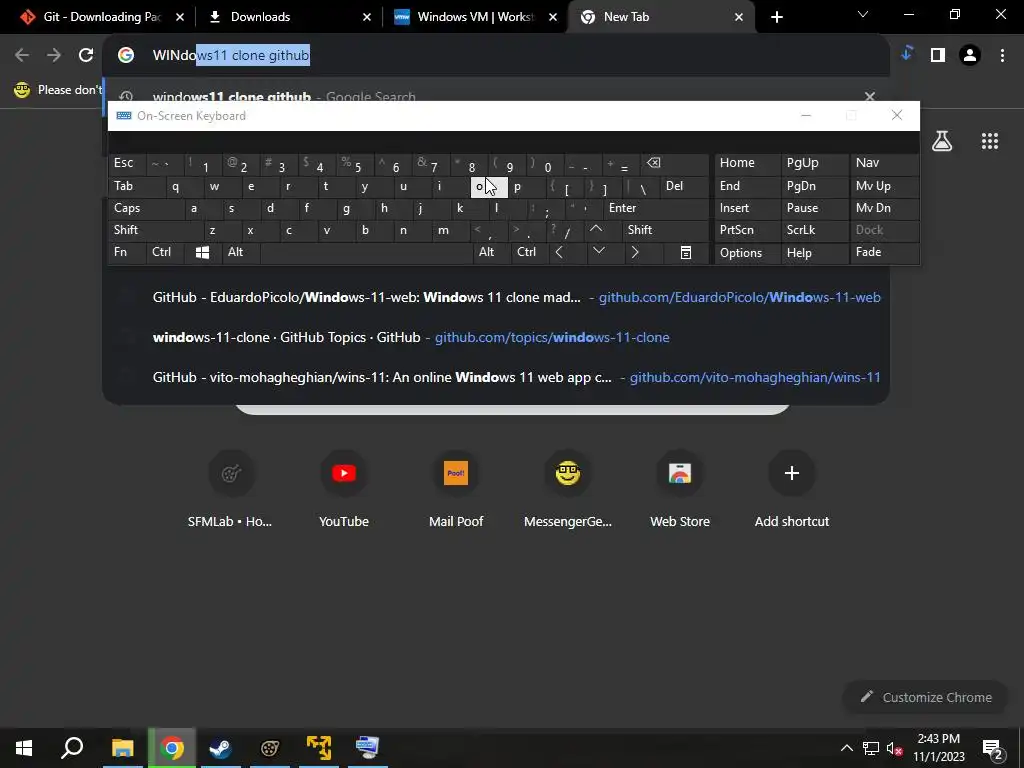Open Steam from the taskbar
Screen dimensions: 1024x768
220,748
